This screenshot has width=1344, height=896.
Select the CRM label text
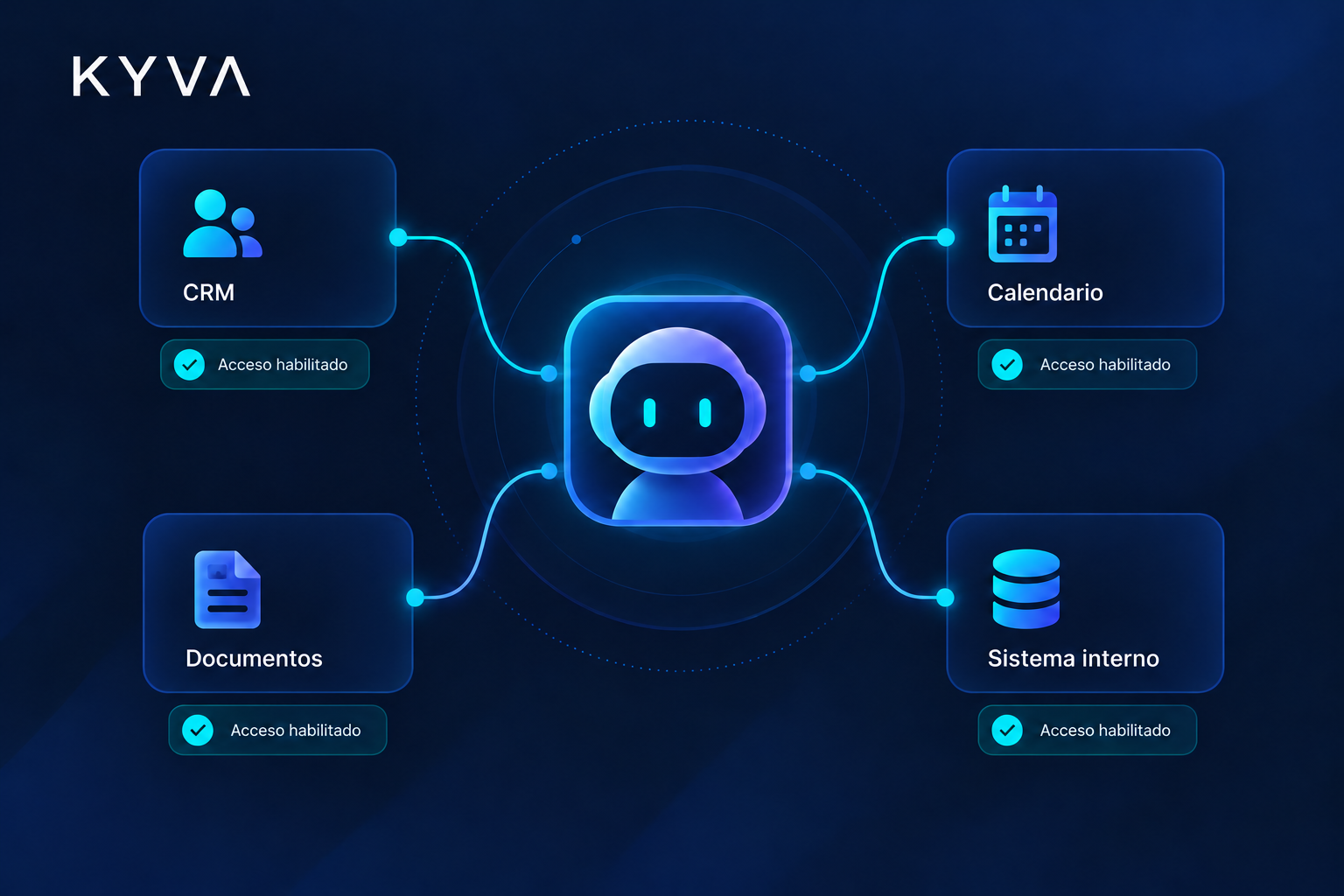click(x=208, y=292)
